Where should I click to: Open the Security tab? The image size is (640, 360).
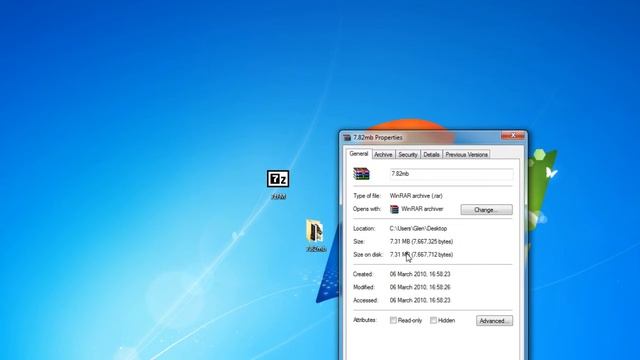[x=408, y=155]
